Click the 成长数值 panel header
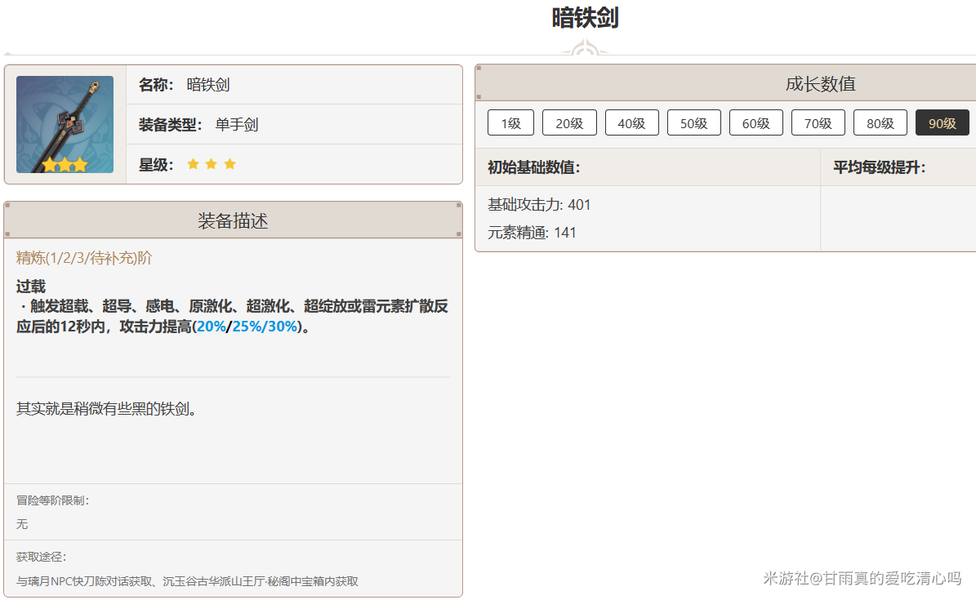Screen dimensions: 976x600 820,84
